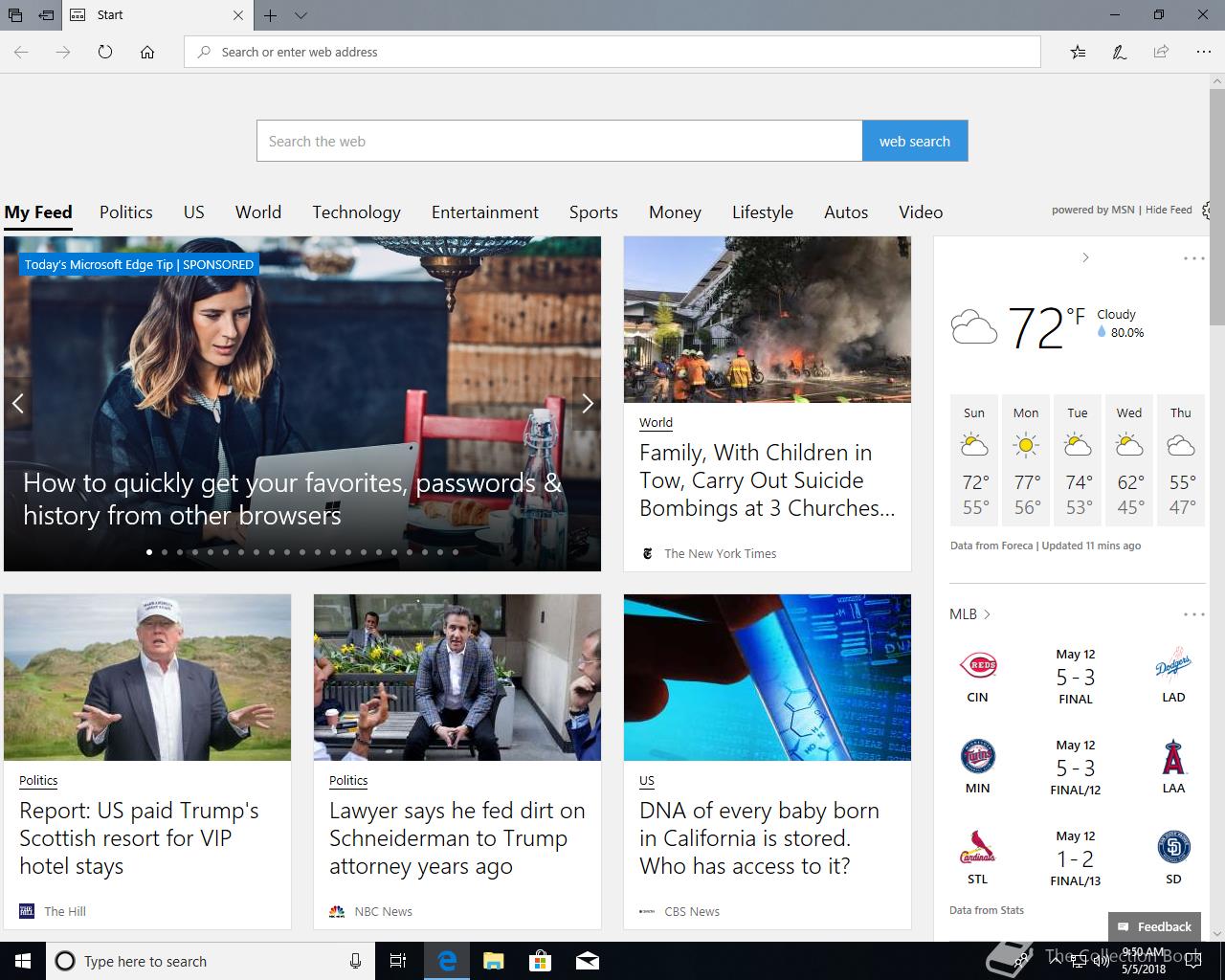Open the US news tab
1225x980 pixels.
[x=194, y=212]
